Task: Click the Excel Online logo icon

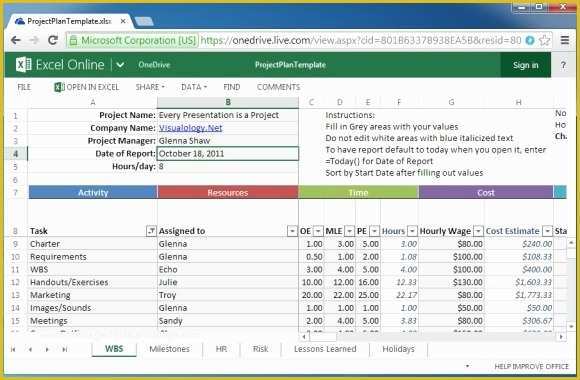Action: coord(23,65)
